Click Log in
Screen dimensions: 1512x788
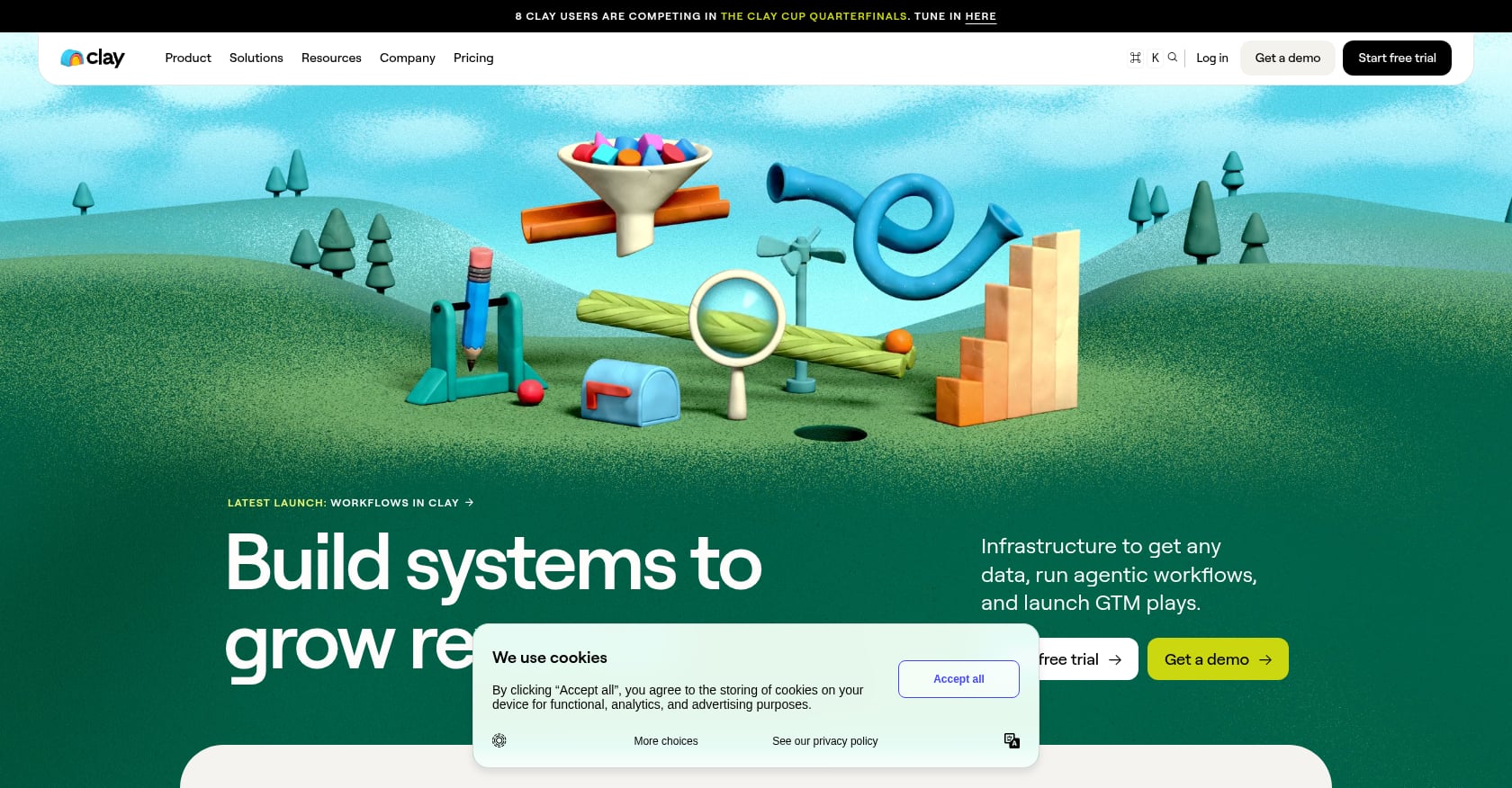pyautogui.click(x=1212, y=58)
